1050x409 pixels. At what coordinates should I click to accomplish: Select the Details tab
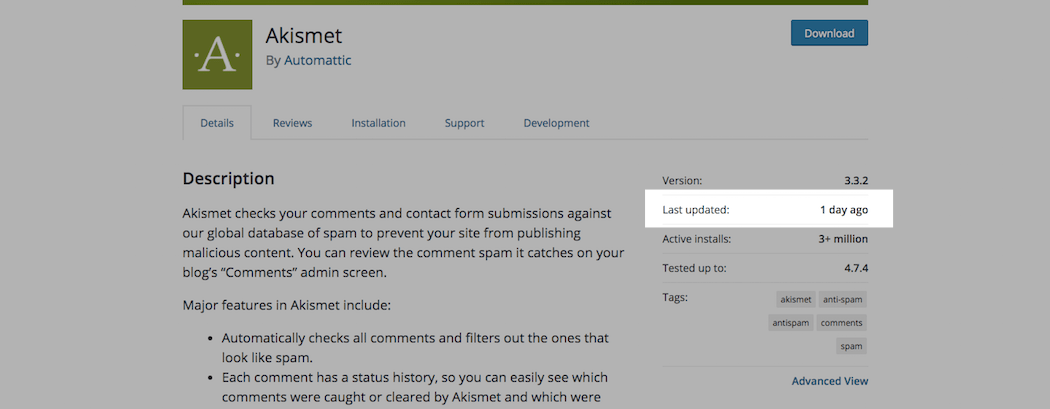tap(217, 123)
